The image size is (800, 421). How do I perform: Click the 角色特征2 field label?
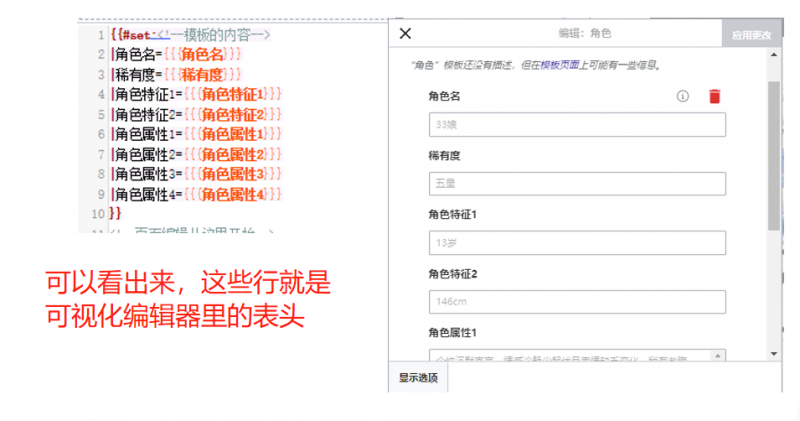453,274
